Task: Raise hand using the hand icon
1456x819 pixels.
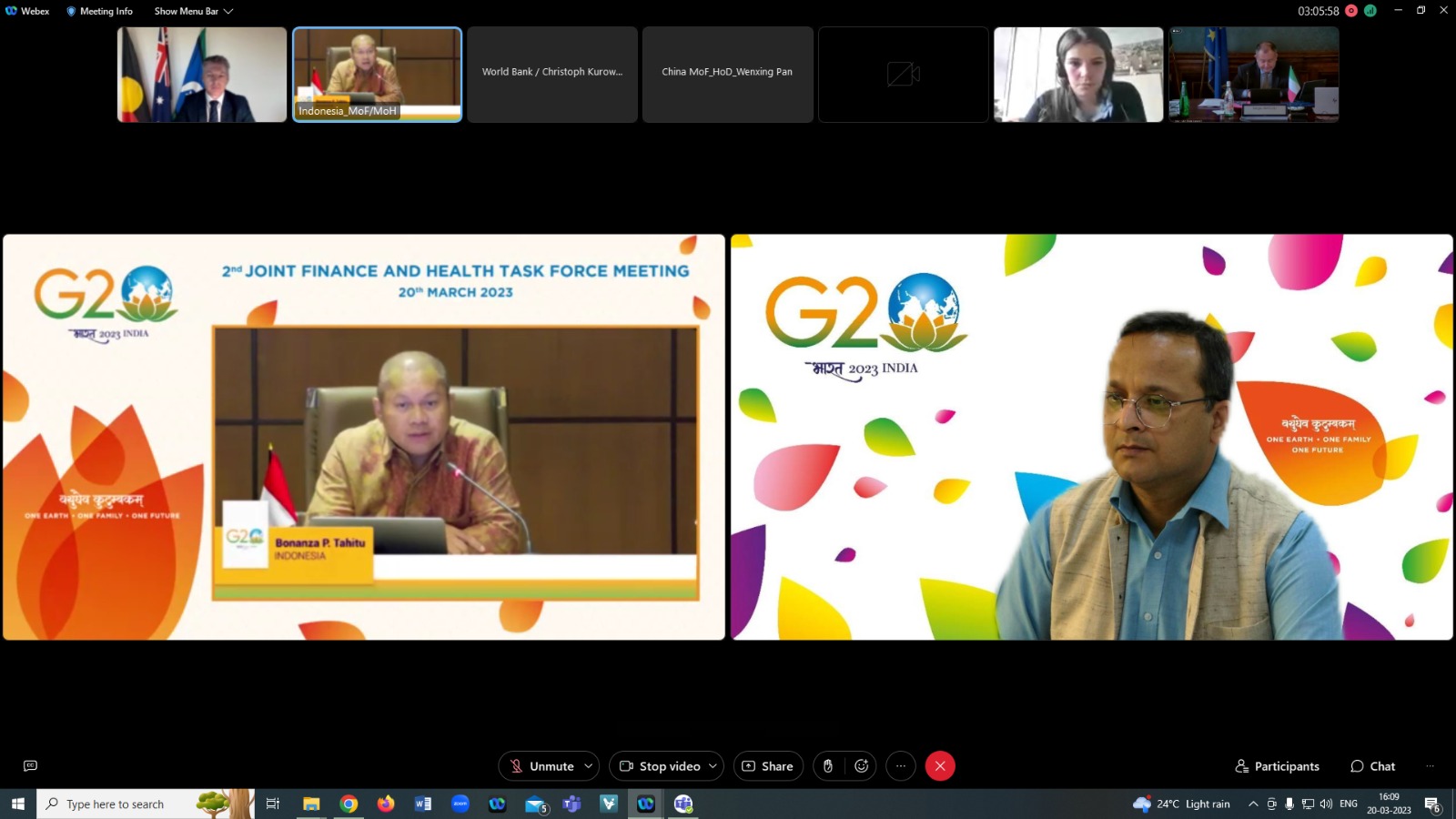Action: click(x=828, y=766)
